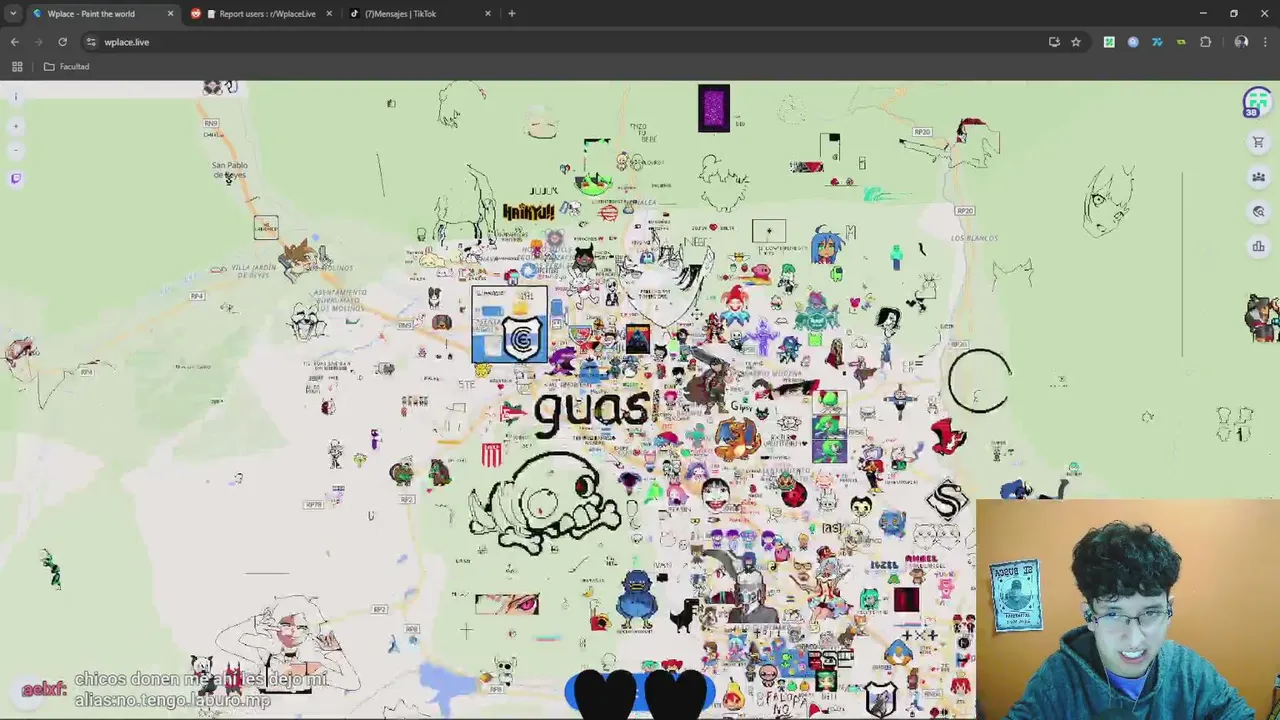Zoom in with the plus map button
The image size is (1280, 720).
(x=15, y=127)
